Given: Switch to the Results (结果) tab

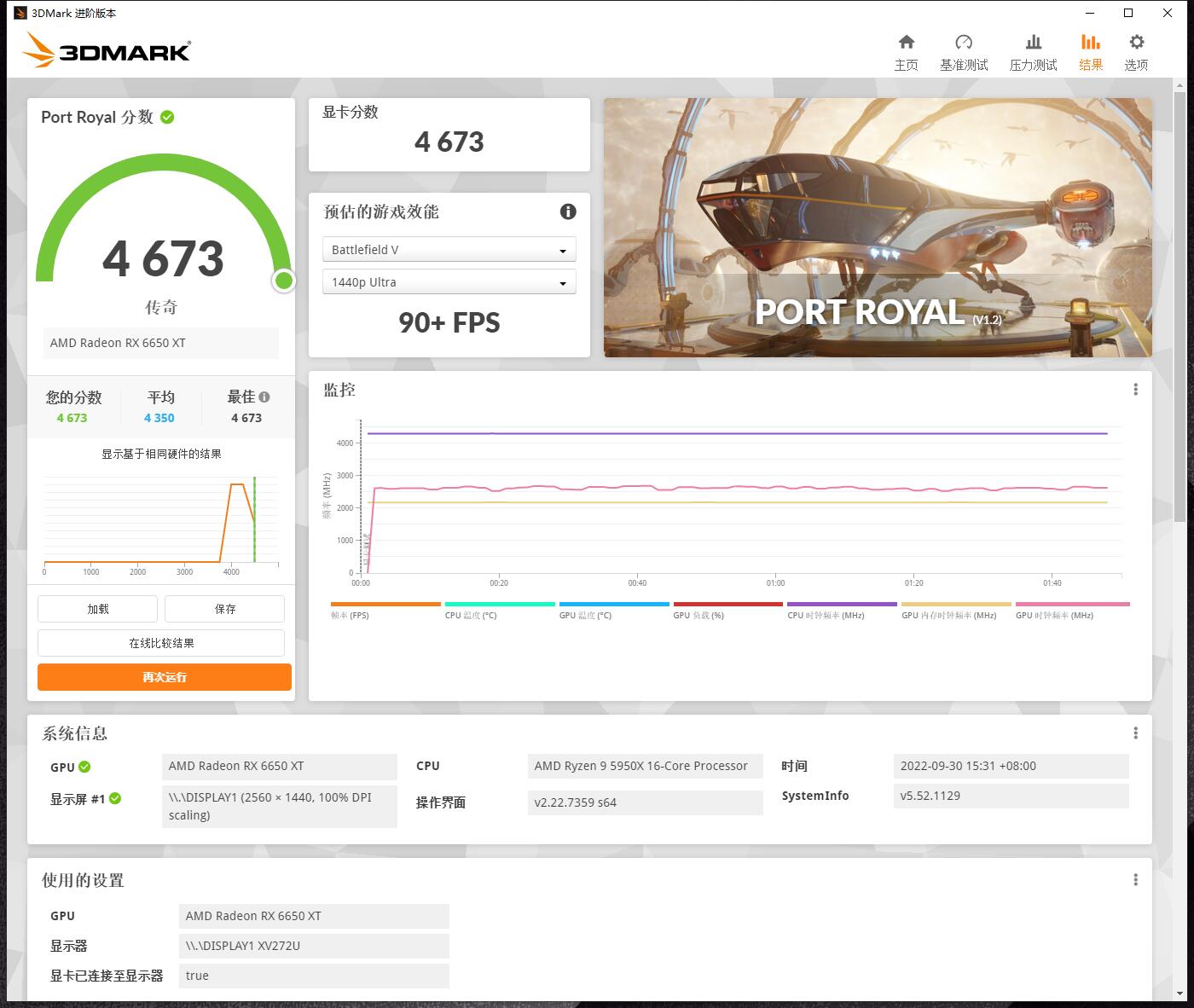Looking at the screenshot, I should tap(1090, 51).
